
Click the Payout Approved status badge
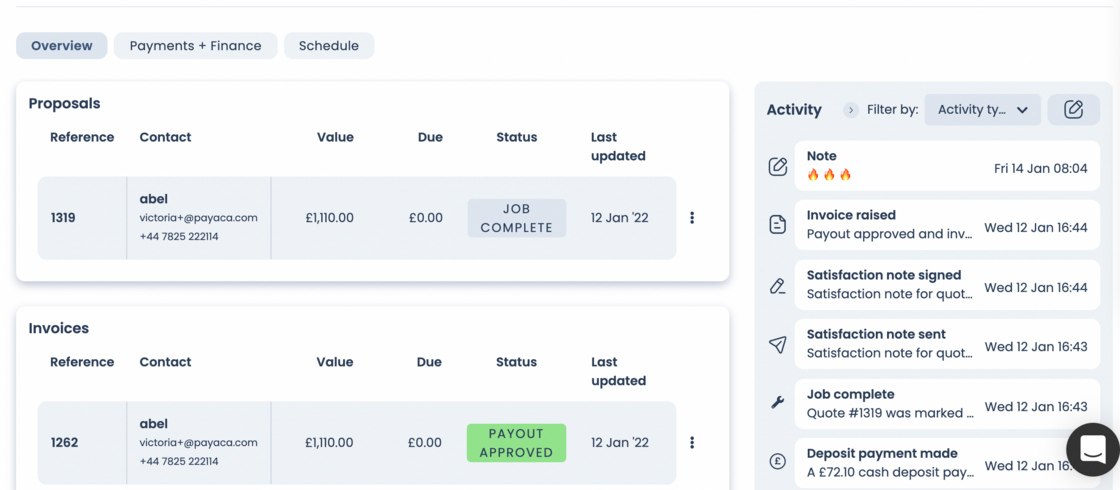[x=516, y=443]
